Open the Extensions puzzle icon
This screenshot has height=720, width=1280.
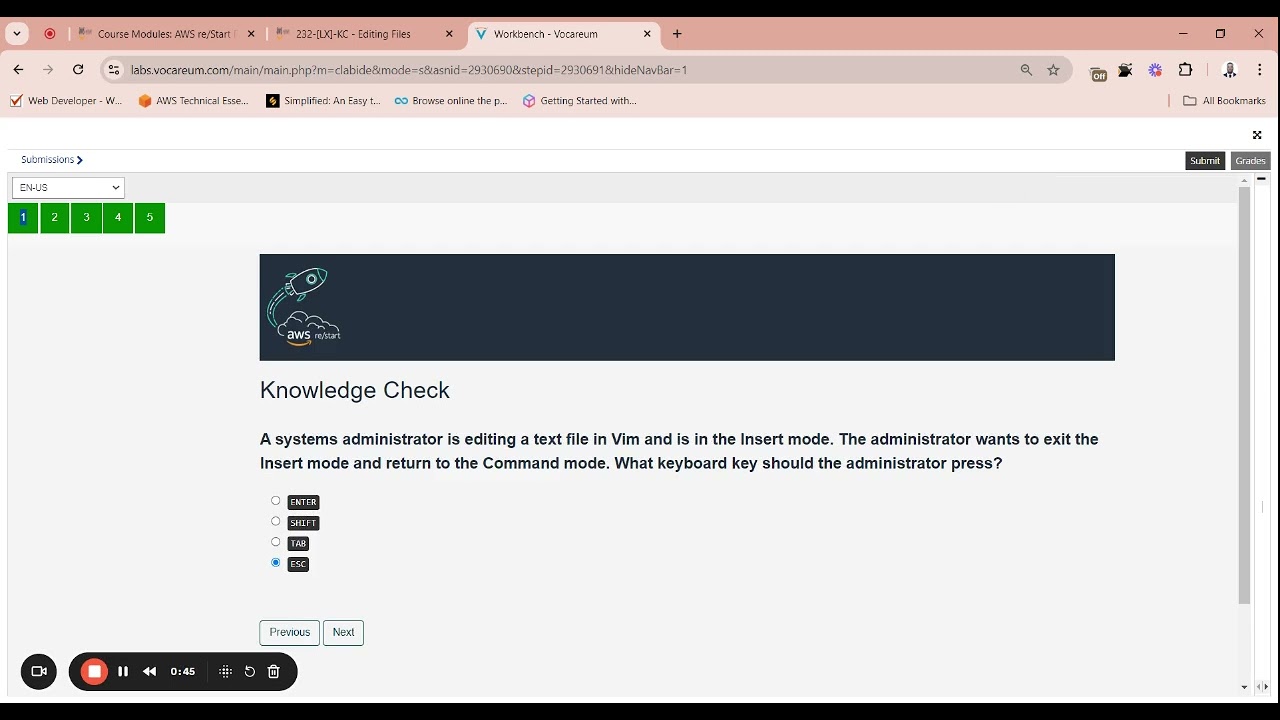(x=1186, y=70)
